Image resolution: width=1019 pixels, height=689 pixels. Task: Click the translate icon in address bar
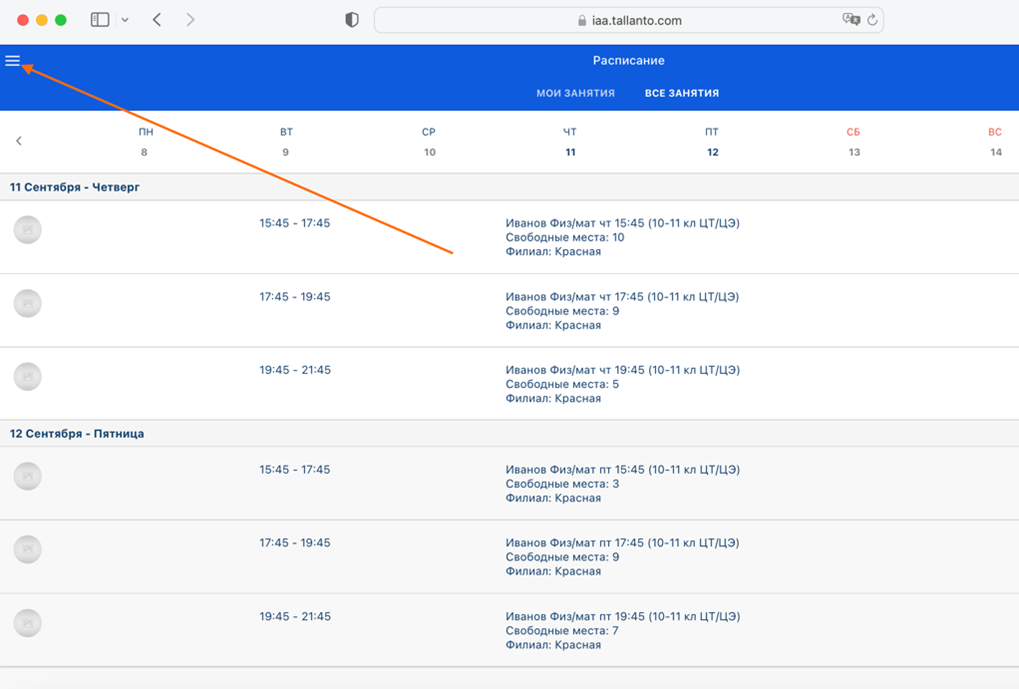pyautogui.click(x=850, y=20)
